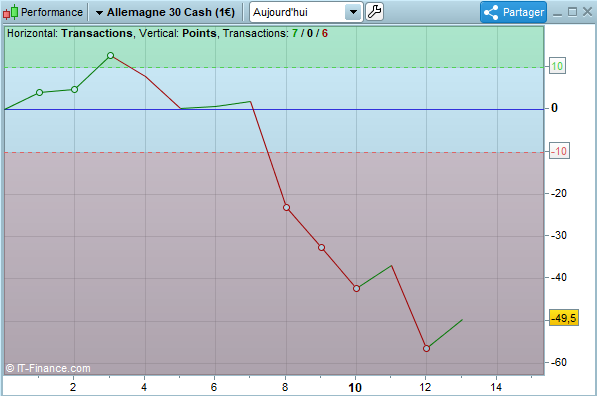Click the y-axis label -60

[559, 362]
